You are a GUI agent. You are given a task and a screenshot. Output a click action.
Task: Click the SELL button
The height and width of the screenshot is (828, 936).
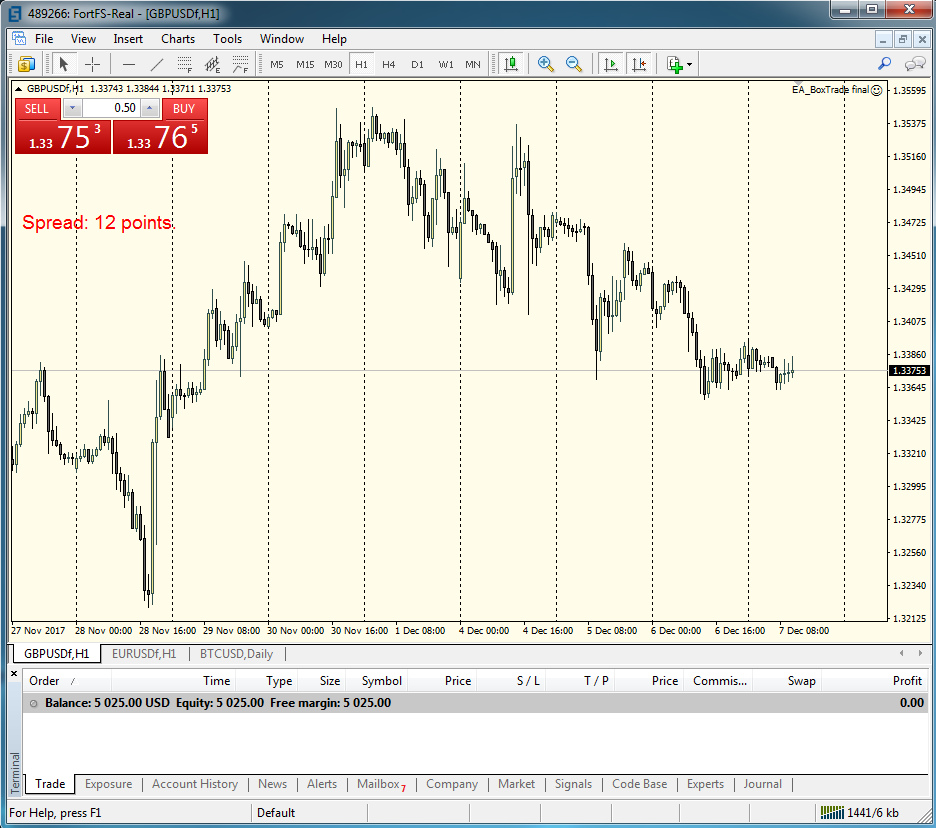click(x=37, y=108)
